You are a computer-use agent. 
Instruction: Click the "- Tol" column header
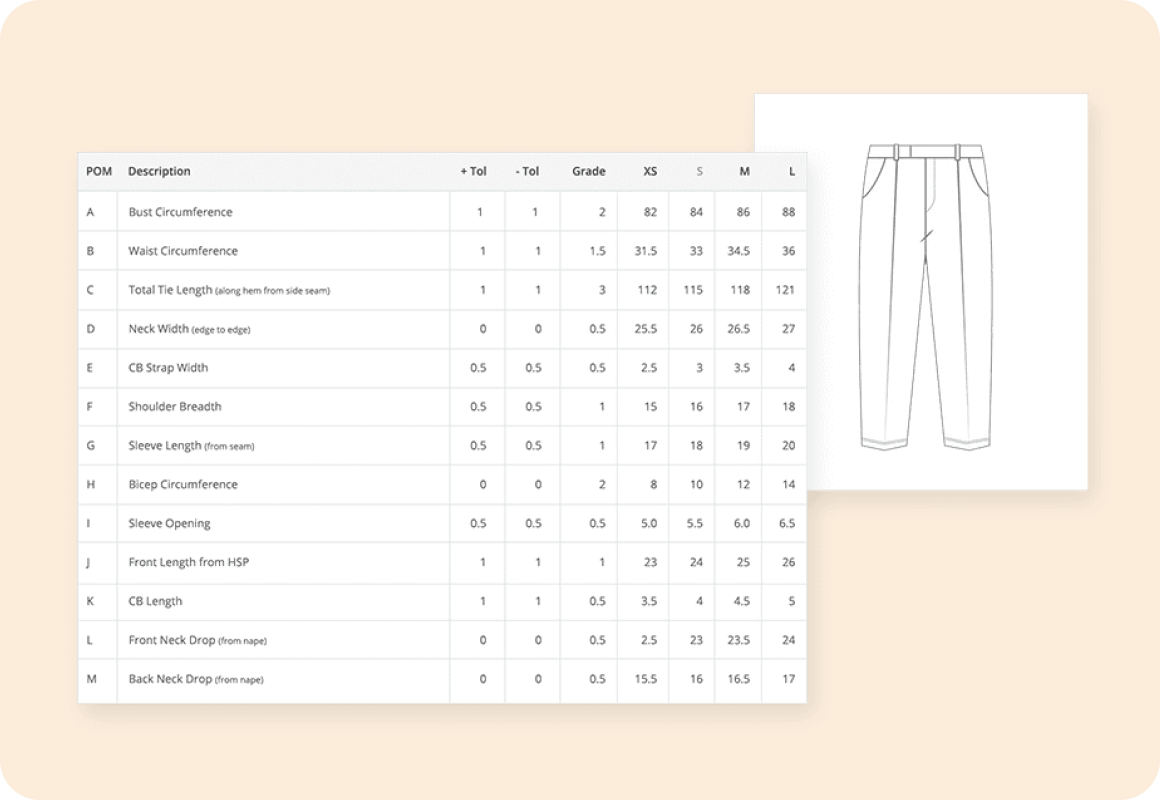(x=527, y=171)
